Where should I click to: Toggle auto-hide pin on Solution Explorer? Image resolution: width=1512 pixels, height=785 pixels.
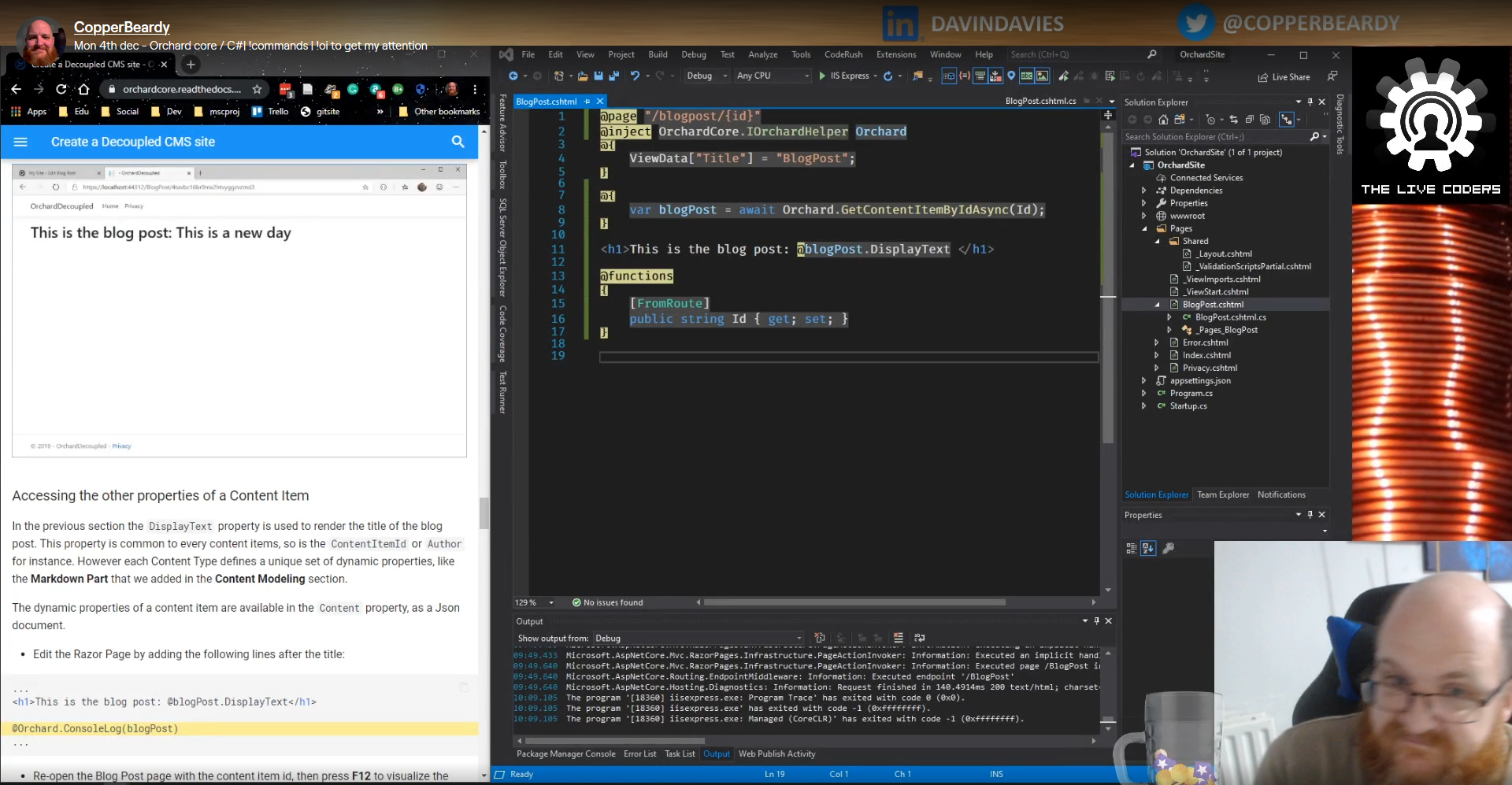point(1310,102)
